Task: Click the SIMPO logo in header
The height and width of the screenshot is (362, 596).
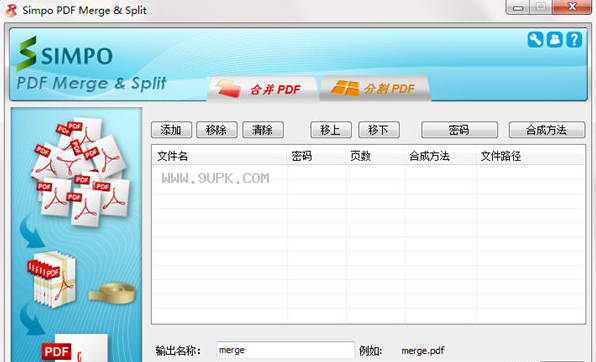Action: click(65, 54)
